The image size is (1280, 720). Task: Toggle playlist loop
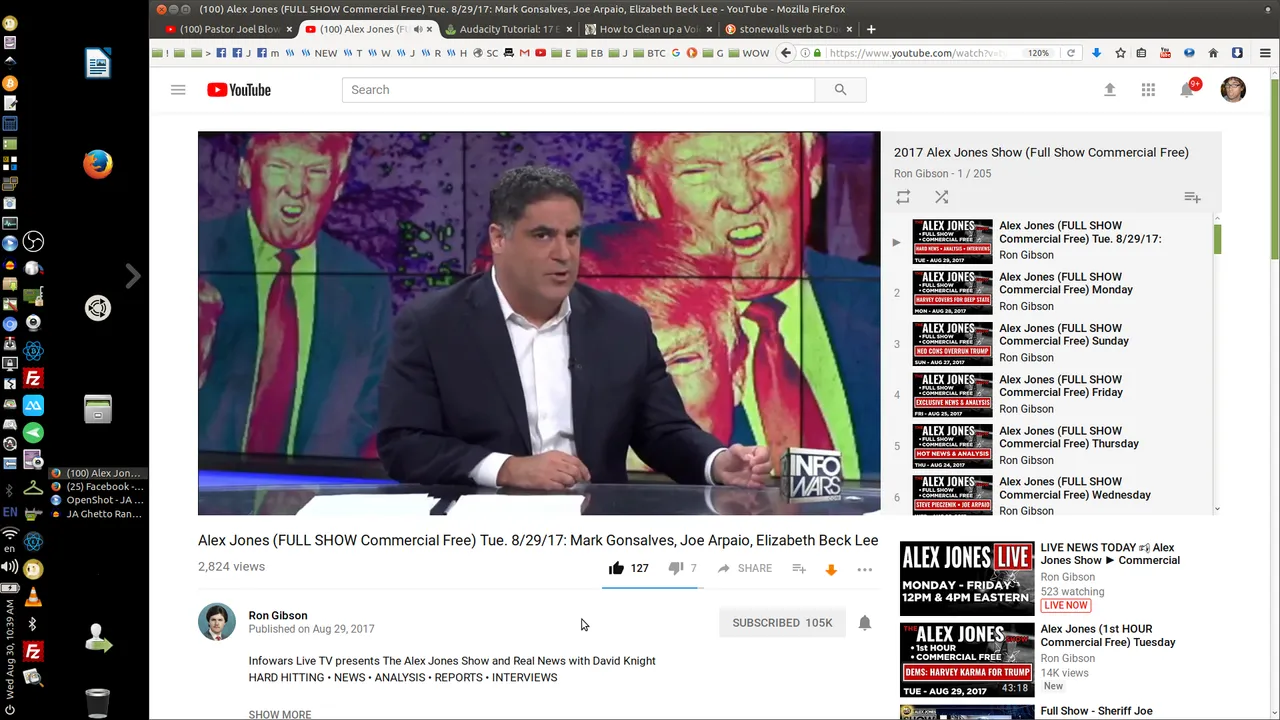[x=903, y=197]
